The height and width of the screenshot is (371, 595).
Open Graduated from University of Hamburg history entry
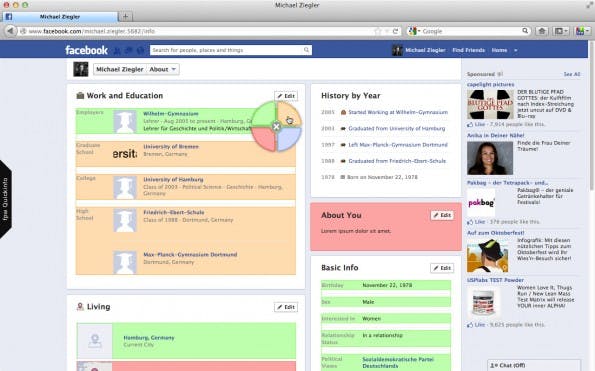tap(397, 129)
